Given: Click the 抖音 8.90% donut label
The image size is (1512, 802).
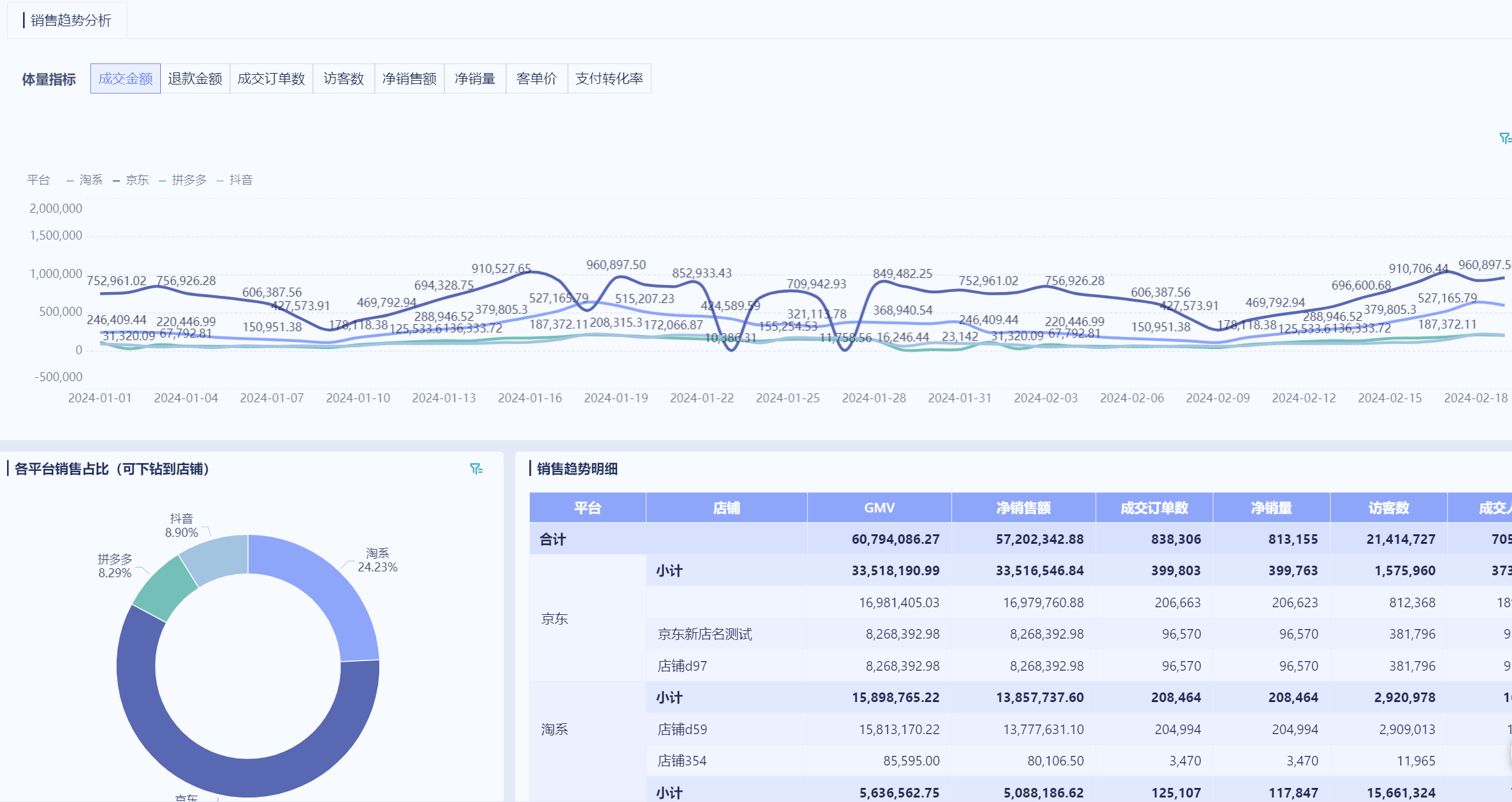Looking at the screenshot, I should pyautogui.click(x=181, y=525).
